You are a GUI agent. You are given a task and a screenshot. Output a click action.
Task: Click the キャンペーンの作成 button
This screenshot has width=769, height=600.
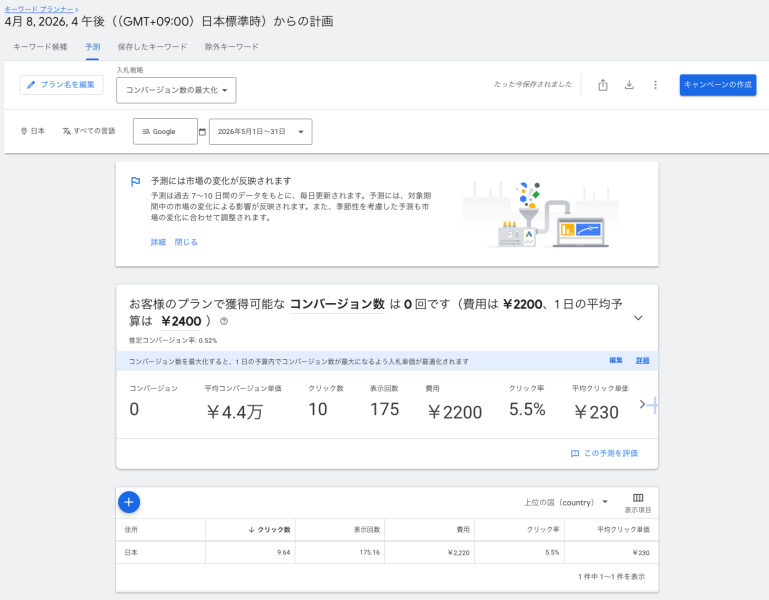(717, 85)
